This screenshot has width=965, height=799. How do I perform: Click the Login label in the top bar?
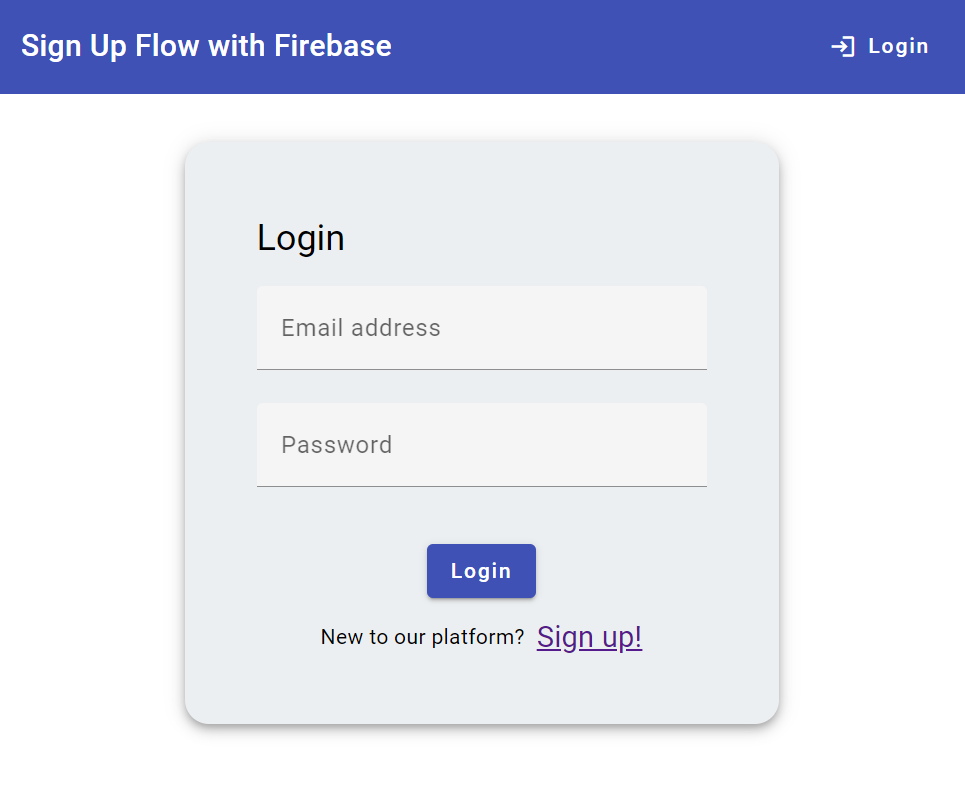(898, 47)
